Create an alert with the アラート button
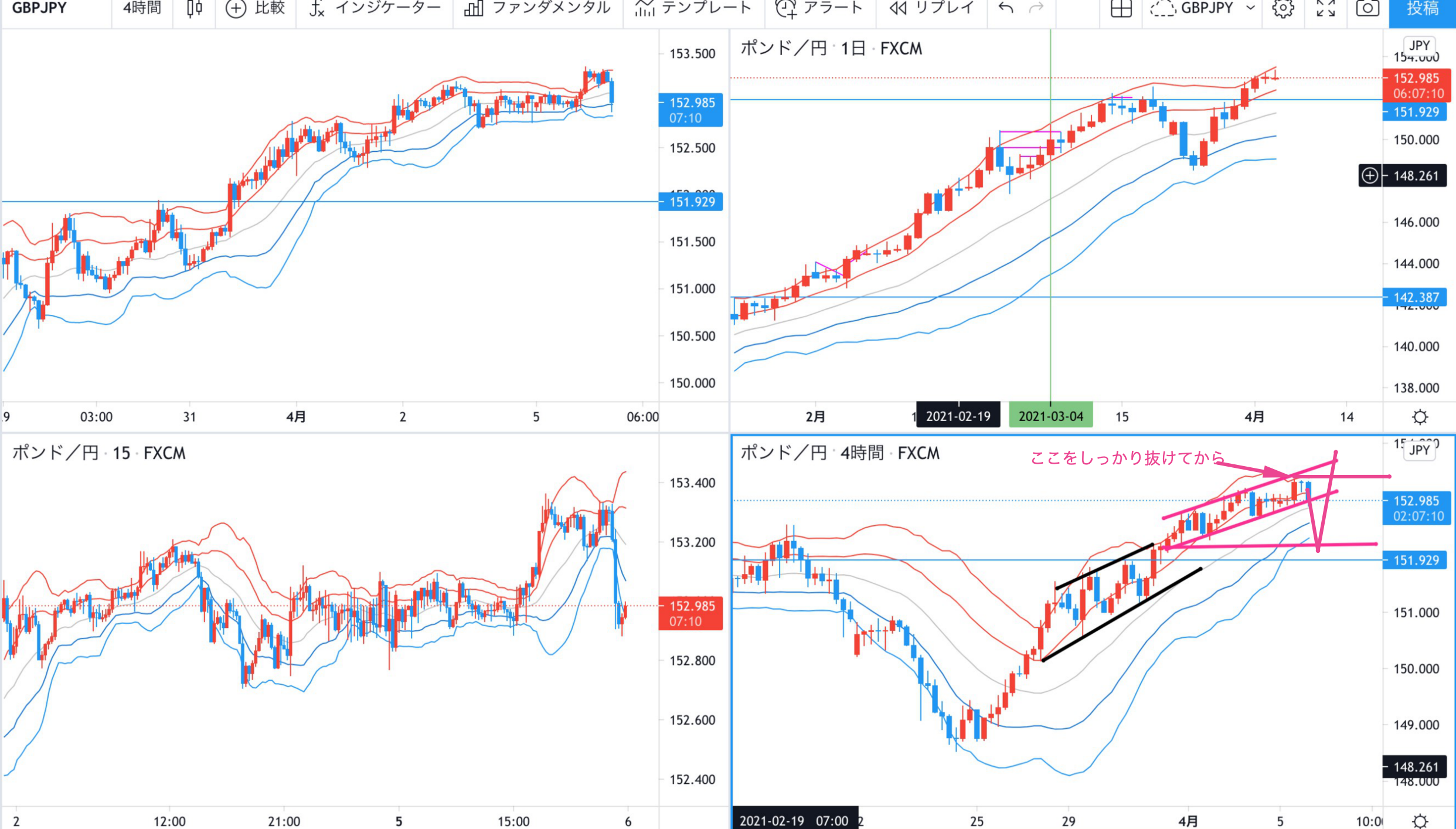Viewport: 1456px width, 829px height. pyautogui.click(x=818, y=8)
